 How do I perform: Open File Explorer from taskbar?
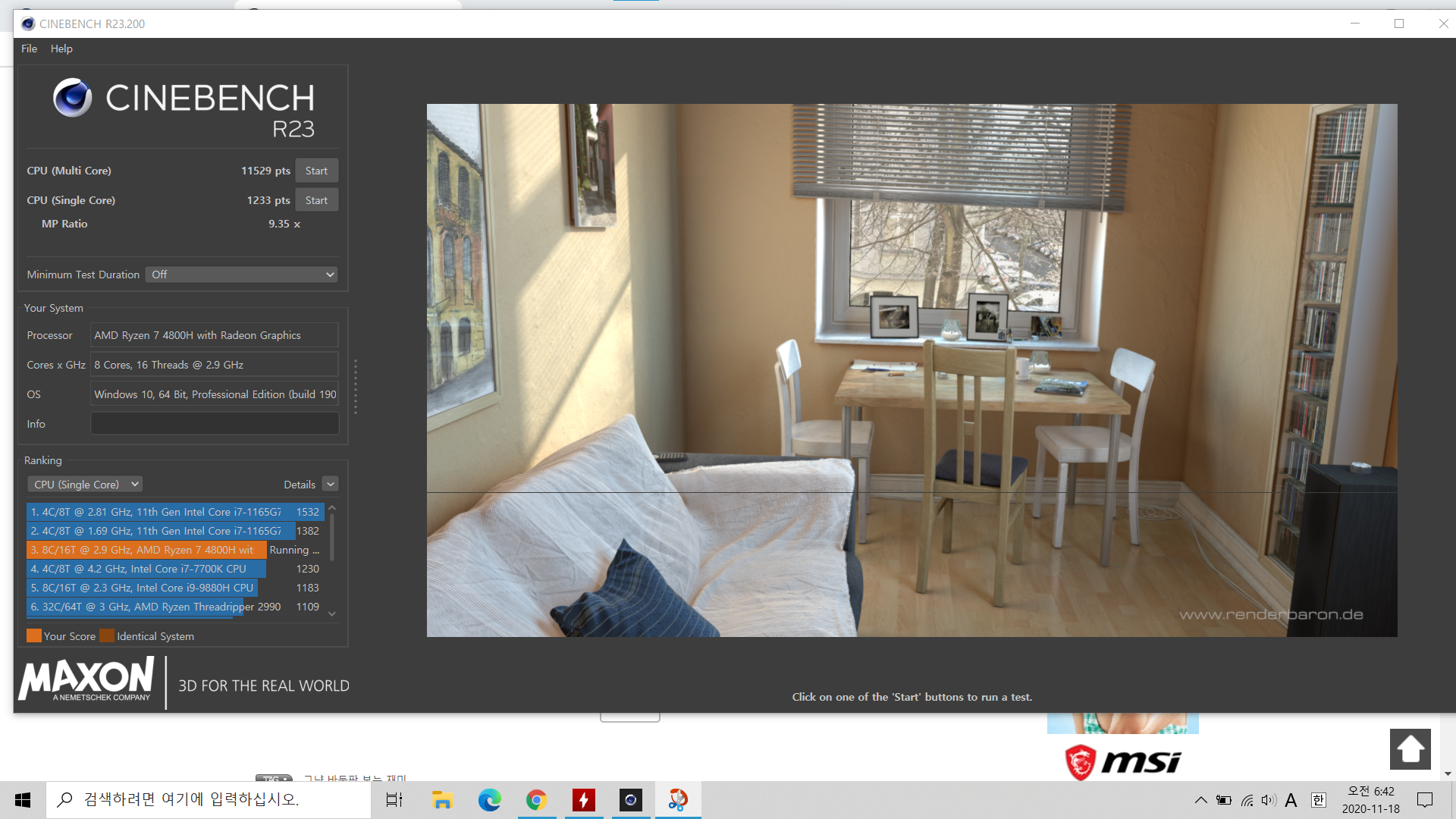[442, 800]
